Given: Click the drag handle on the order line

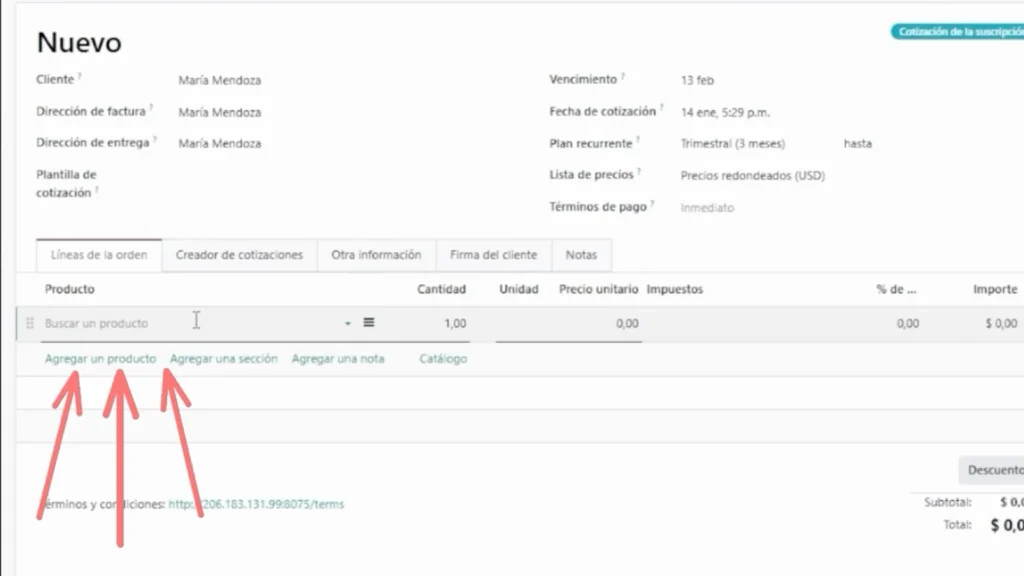Looking at the screenshot, I should [x=29, y=324].
